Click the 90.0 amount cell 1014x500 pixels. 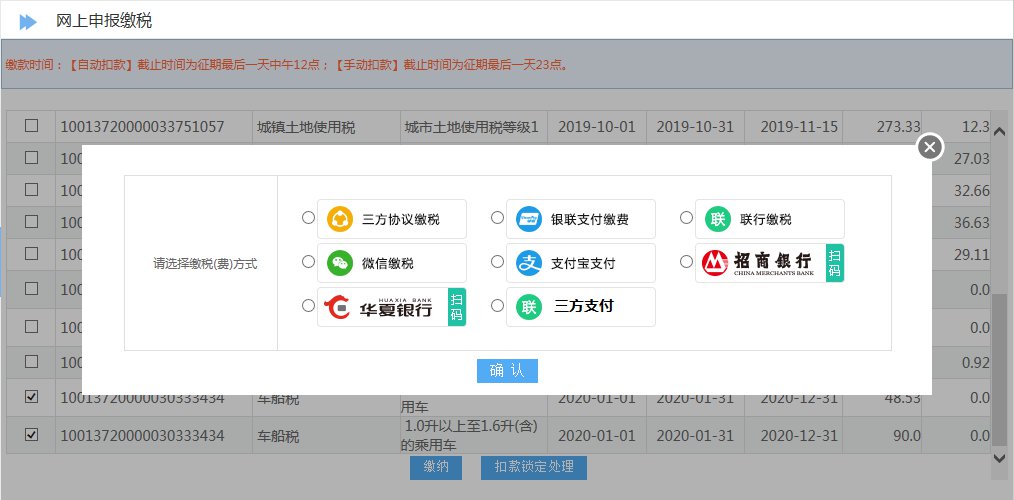tap(883, 435)
